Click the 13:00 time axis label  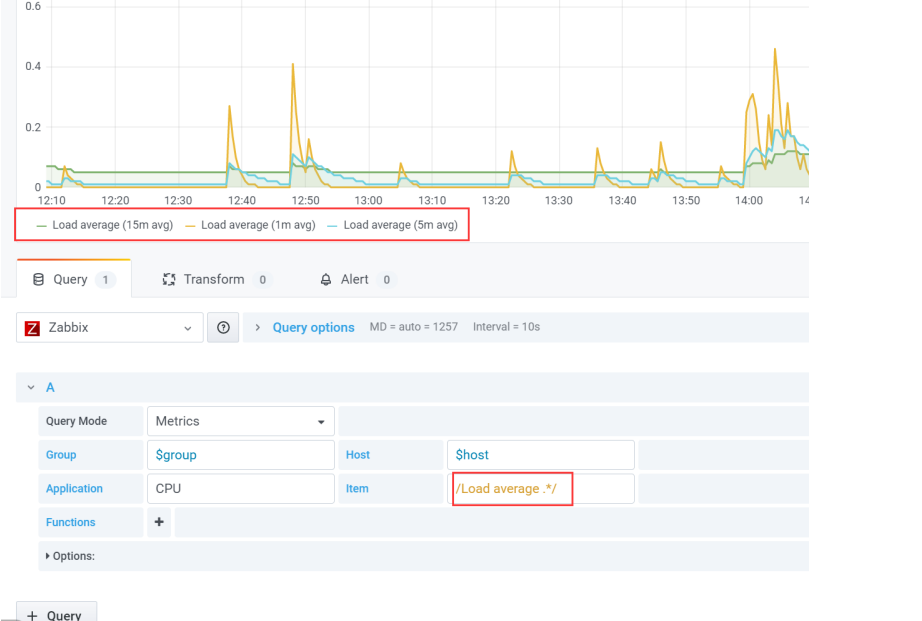point(368,201)
